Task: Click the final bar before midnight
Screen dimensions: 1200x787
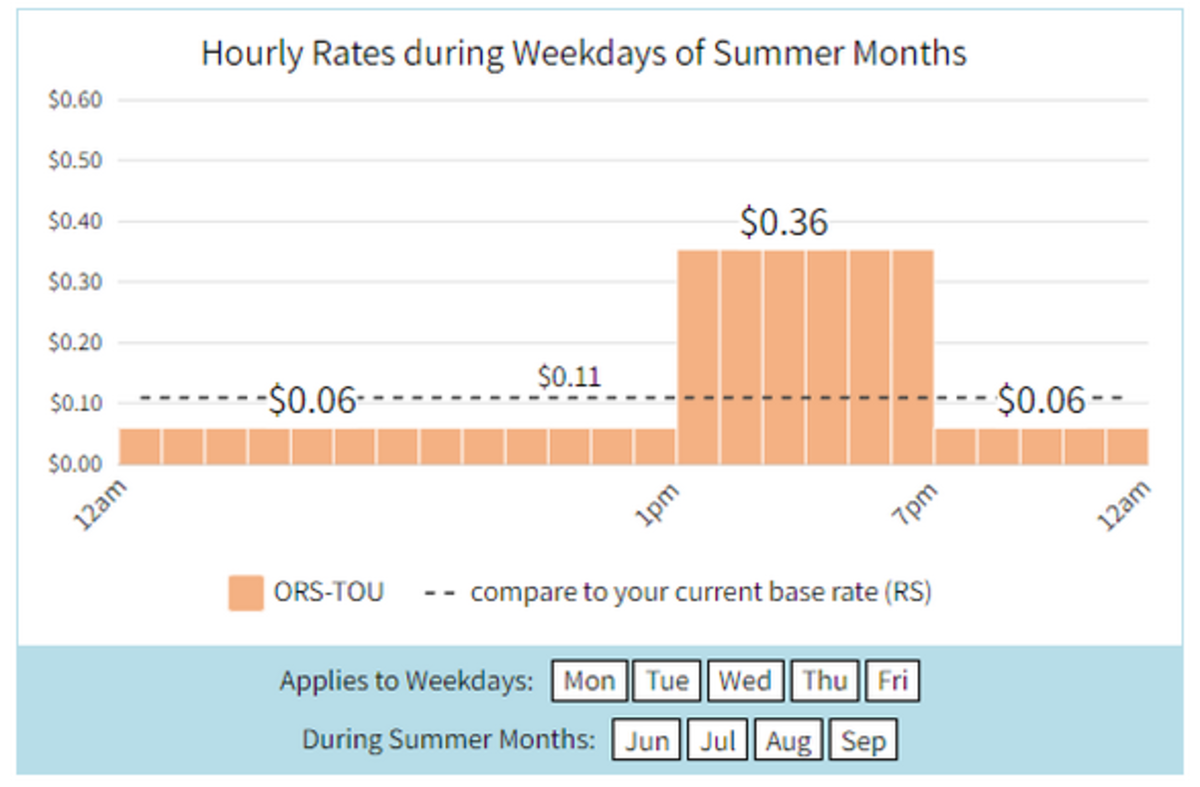Action: 1128,447
